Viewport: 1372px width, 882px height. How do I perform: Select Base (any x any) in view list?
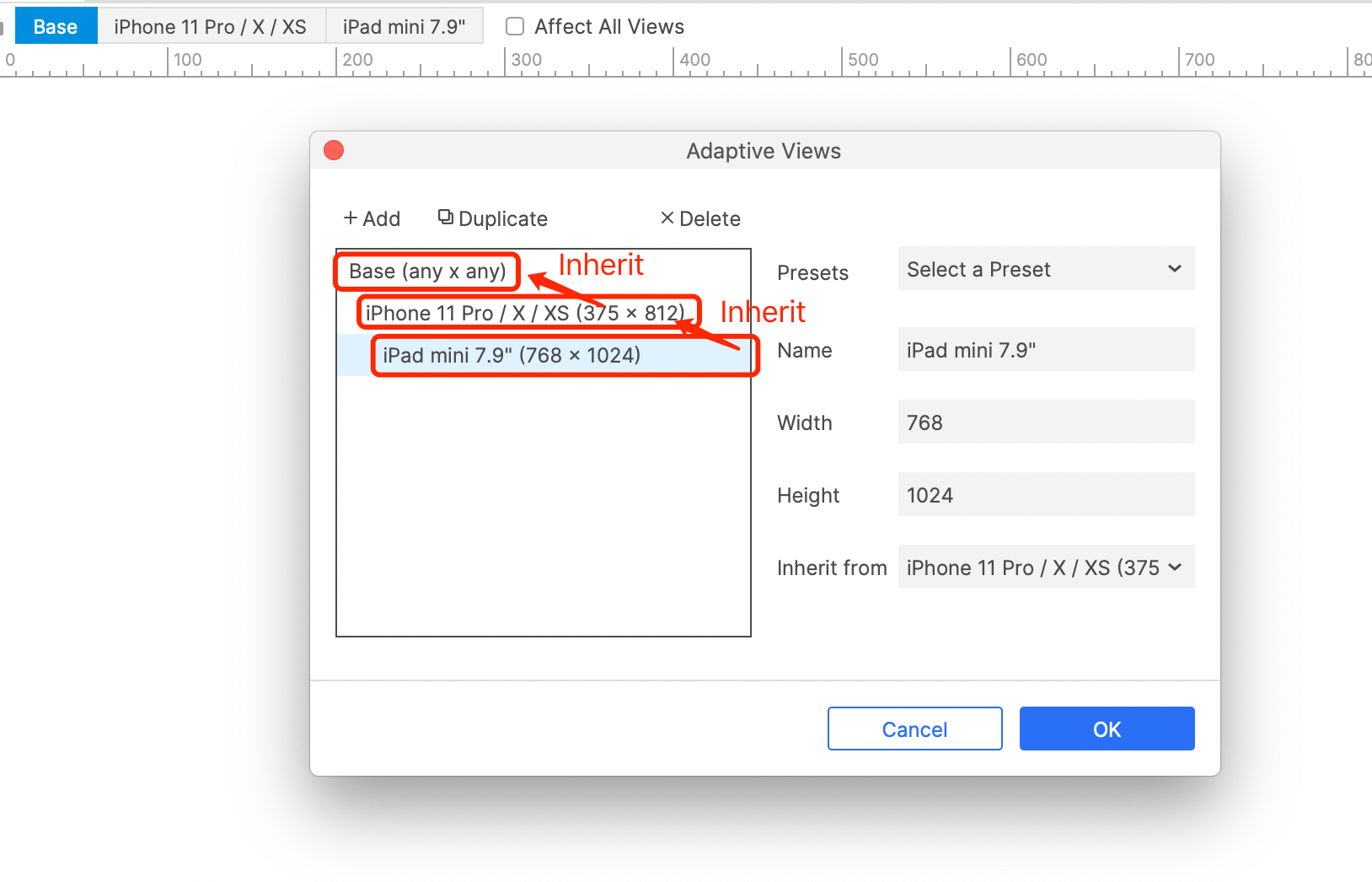pos(427,272)
